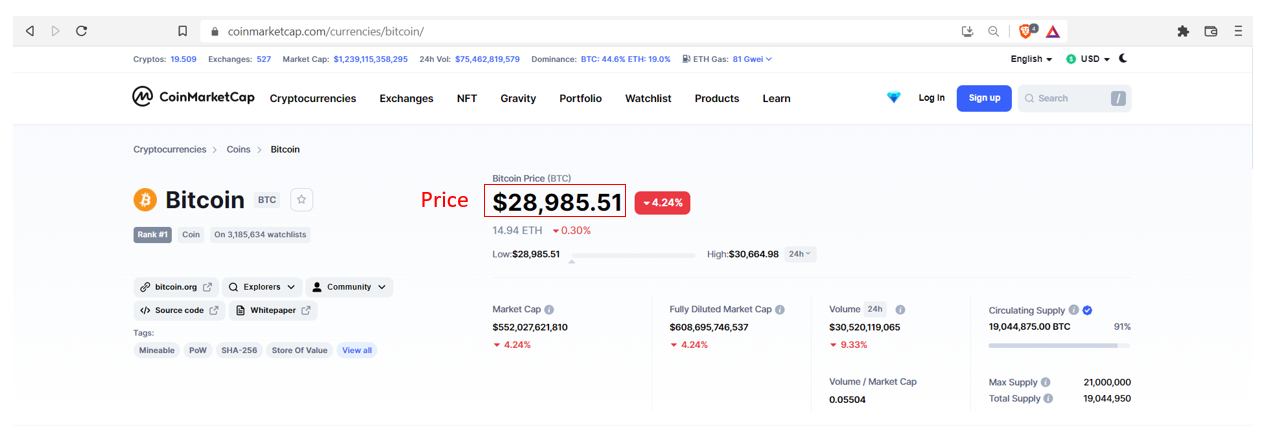Toggle dark mode with the moon icon
The image size is (1261, 433).
[1123, 59]
